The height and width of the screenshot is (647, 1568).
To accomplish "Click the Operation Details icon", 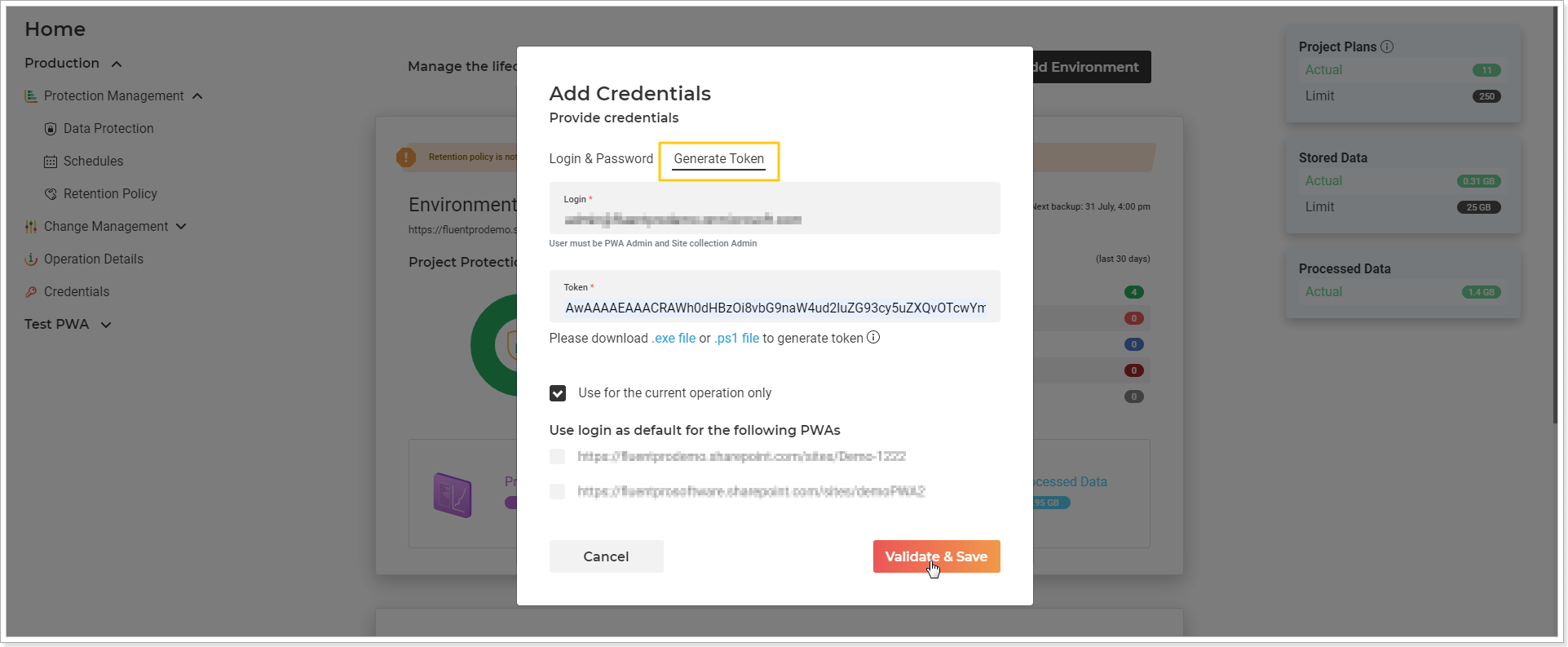I will pos(31,259).
